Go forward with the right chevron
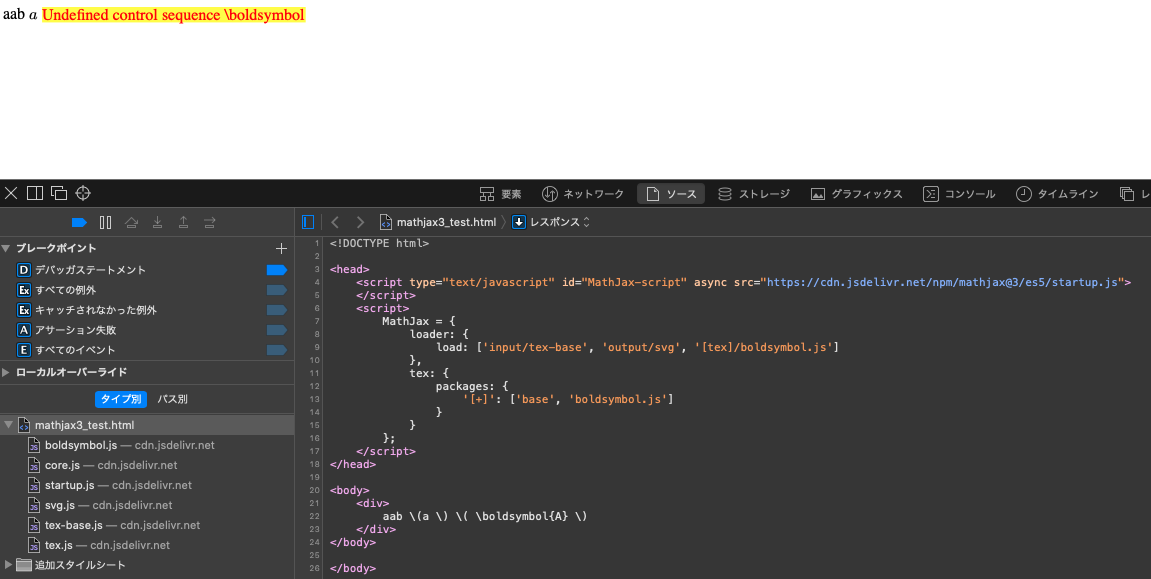Viewport: 1151px width, 579px height. point(360,222)
